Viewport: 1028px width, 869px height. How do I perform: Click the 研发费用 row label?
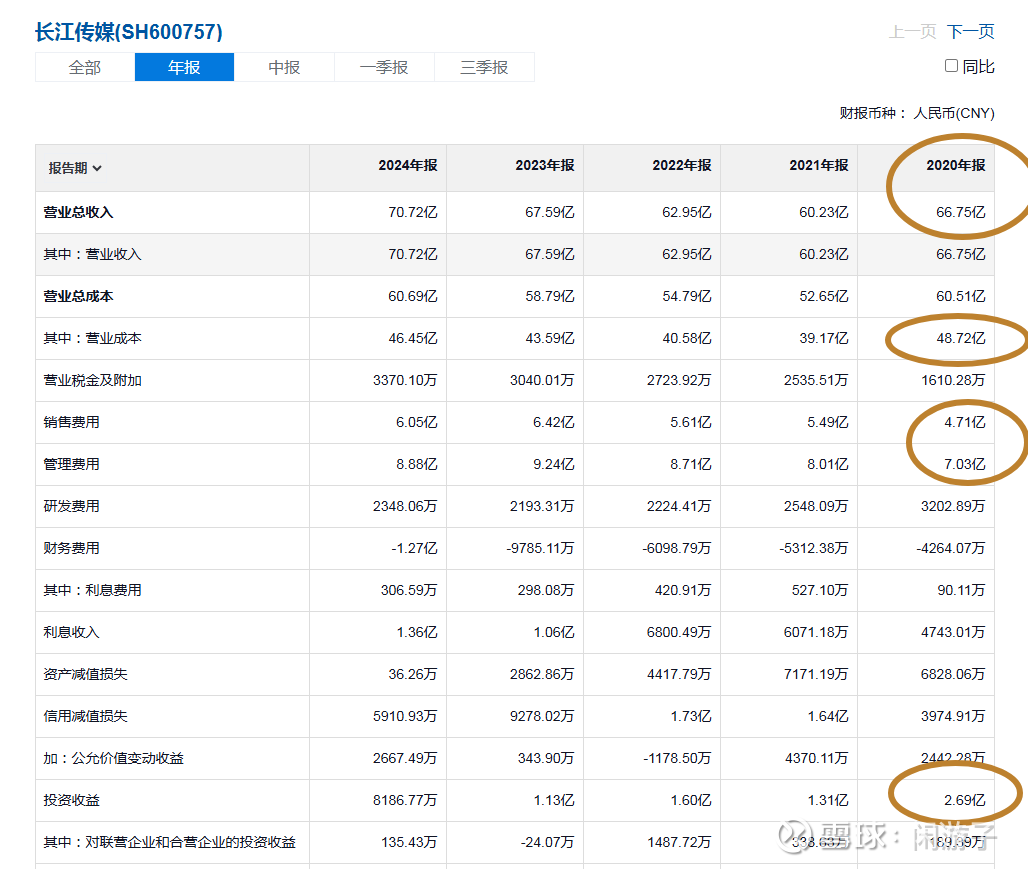coord(71,506)
